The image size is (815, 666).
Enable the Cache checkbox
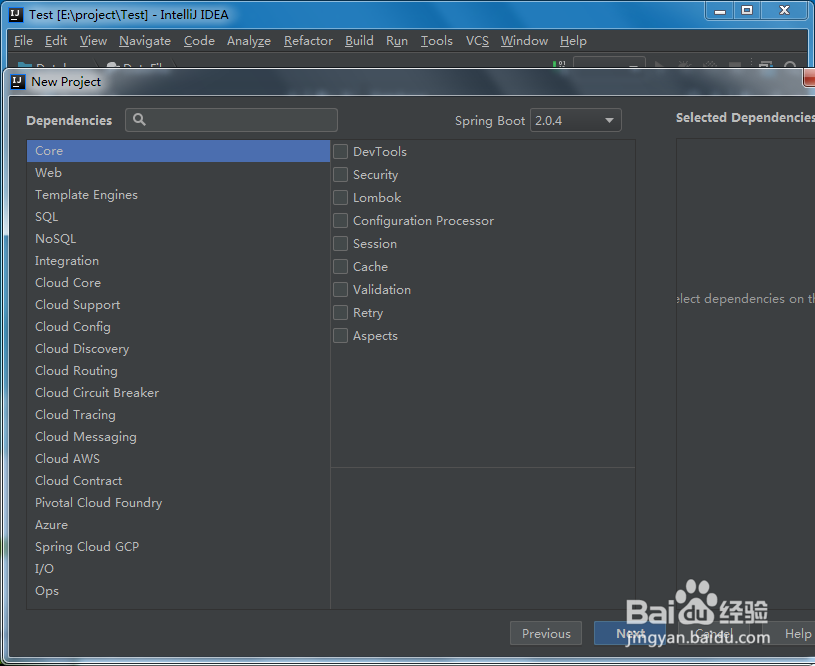340,267
